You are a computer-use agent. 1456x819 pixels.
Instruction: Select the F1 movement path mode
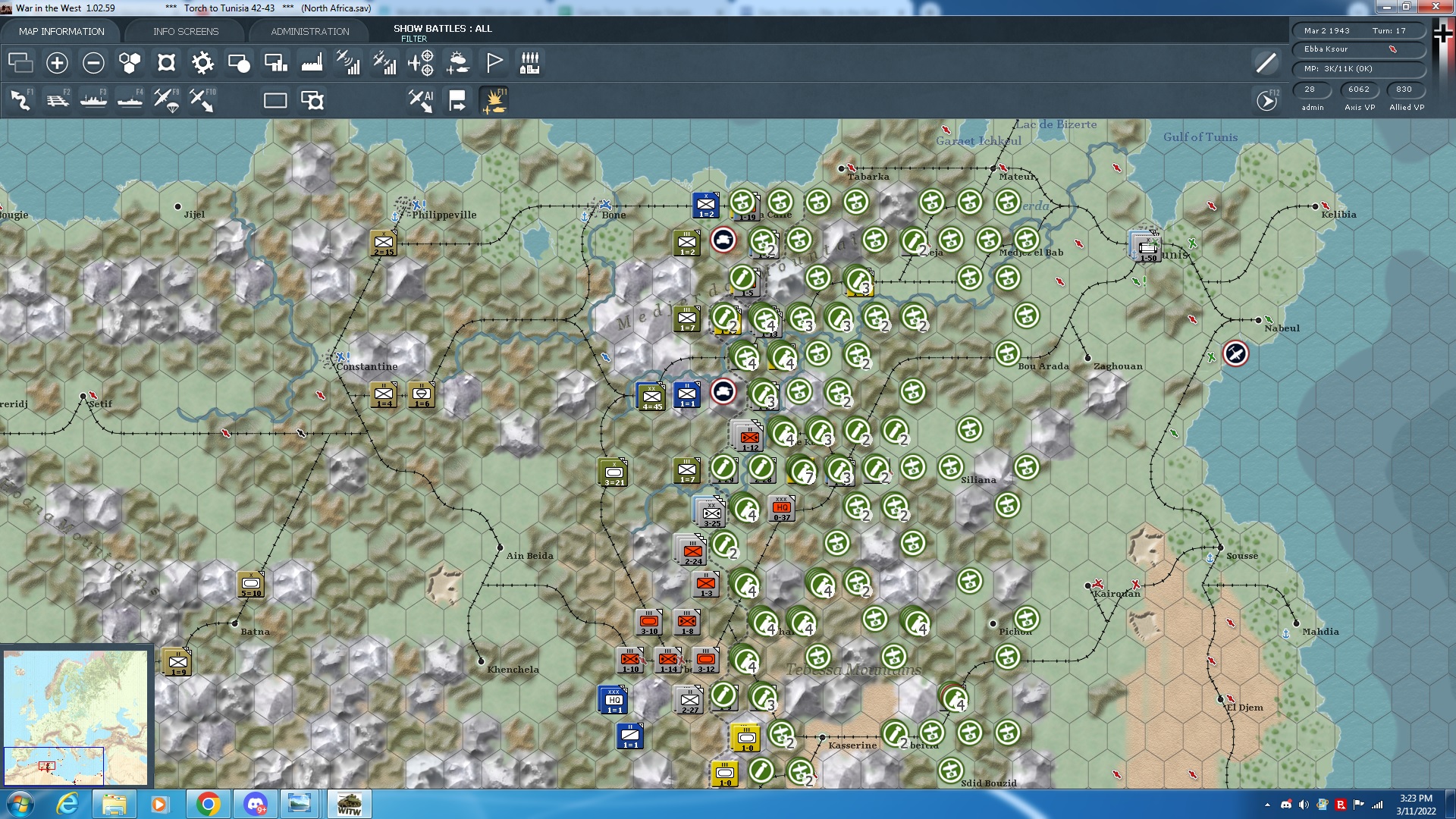point(20,99)
